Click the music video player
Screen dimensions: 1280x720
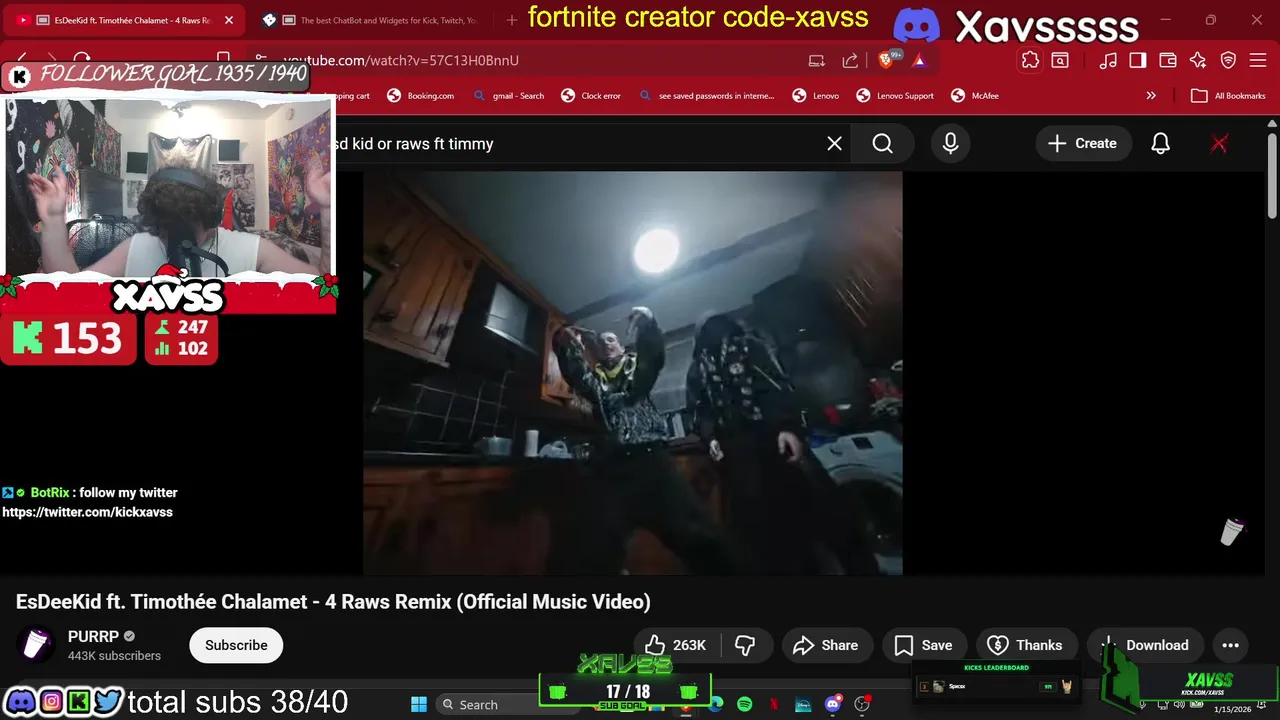(633, 373)
